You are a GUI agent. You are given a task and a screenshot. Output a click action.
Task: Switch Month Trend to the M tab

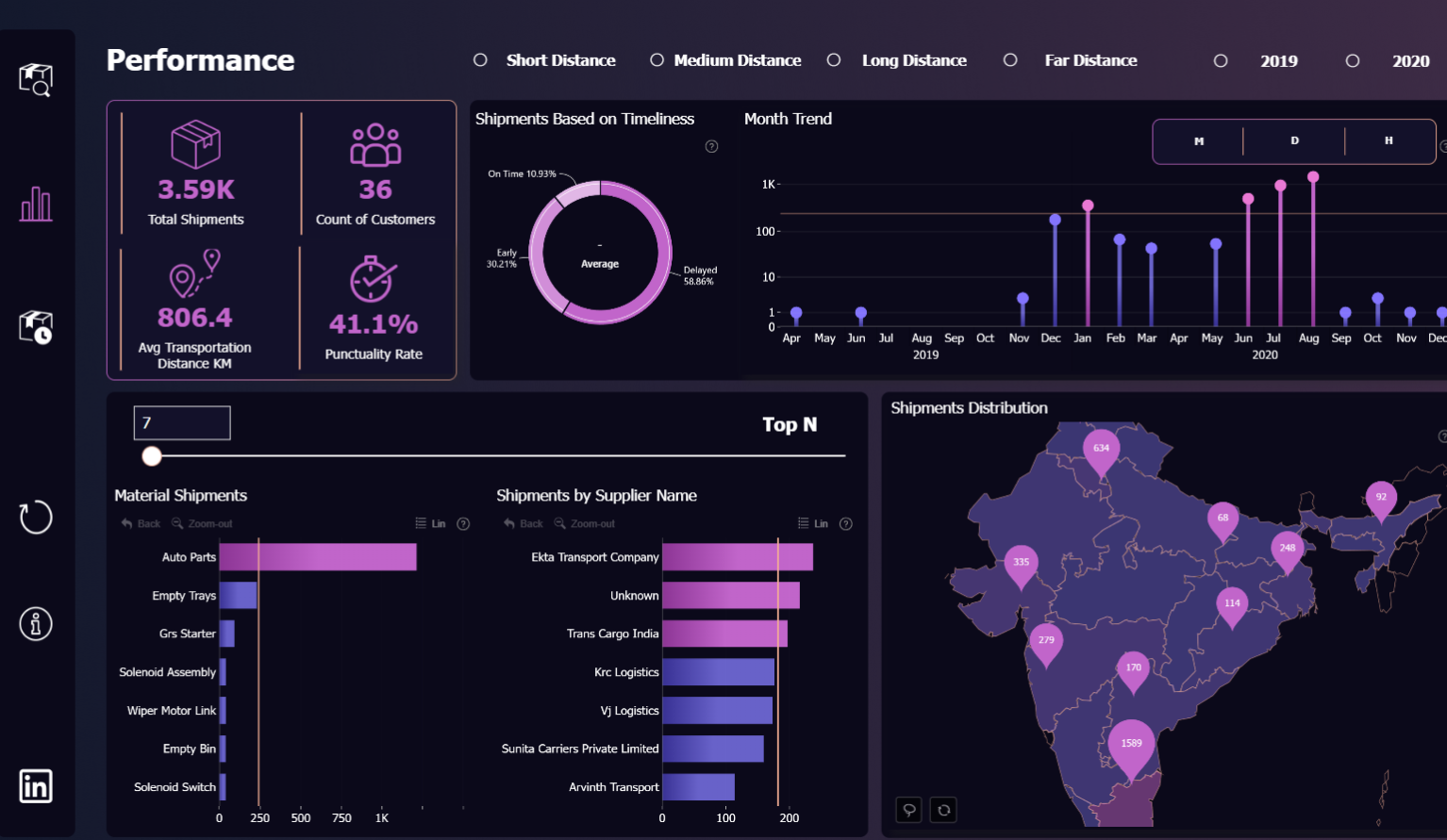[x=1199, y=141]
